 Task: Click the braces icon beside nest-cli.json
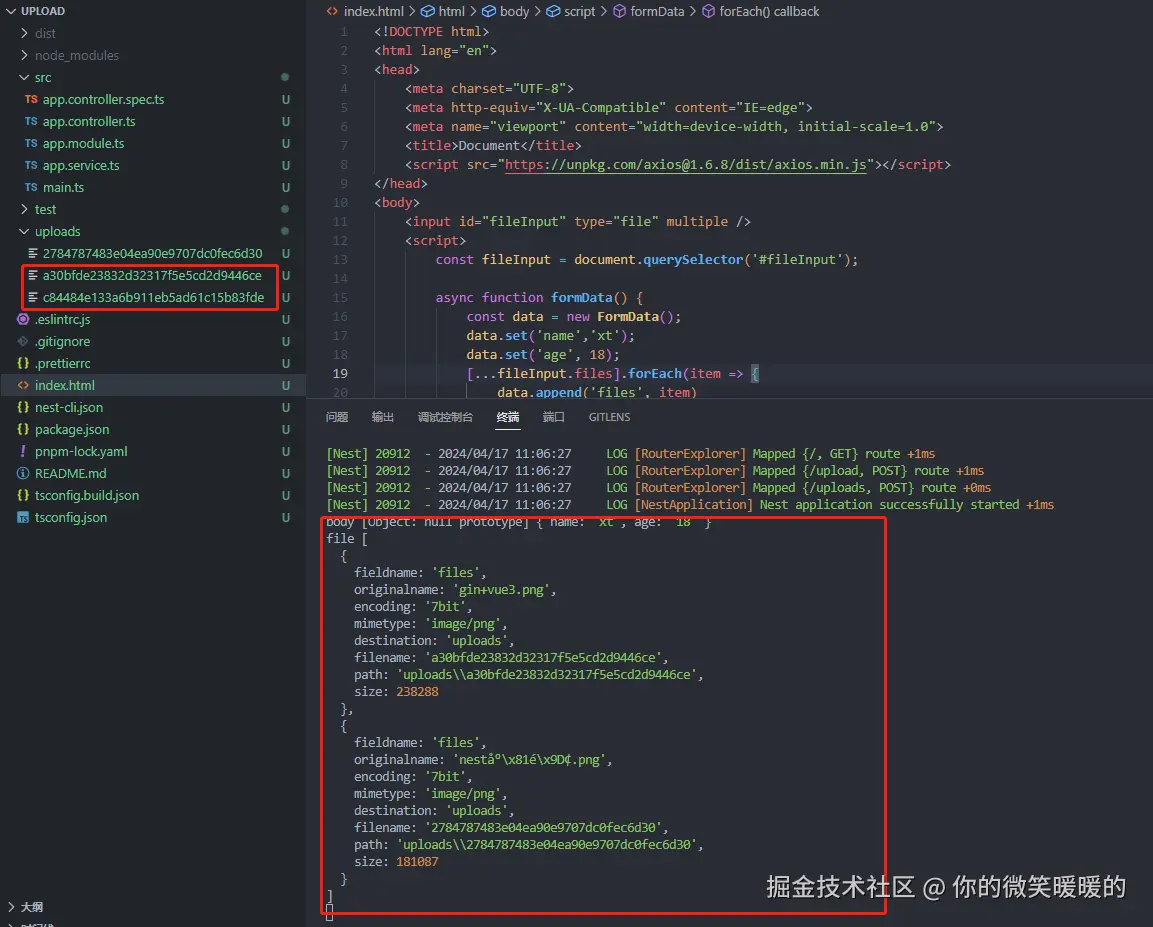[23, 407]
